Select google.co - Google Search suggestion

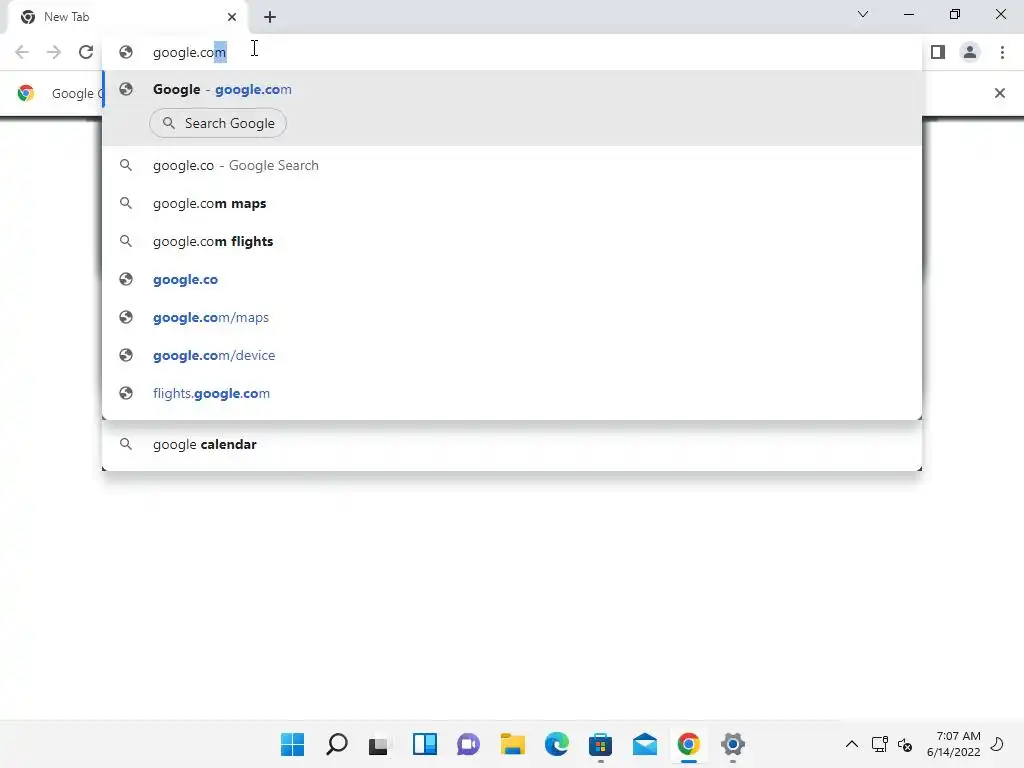(x=512, y=165)
